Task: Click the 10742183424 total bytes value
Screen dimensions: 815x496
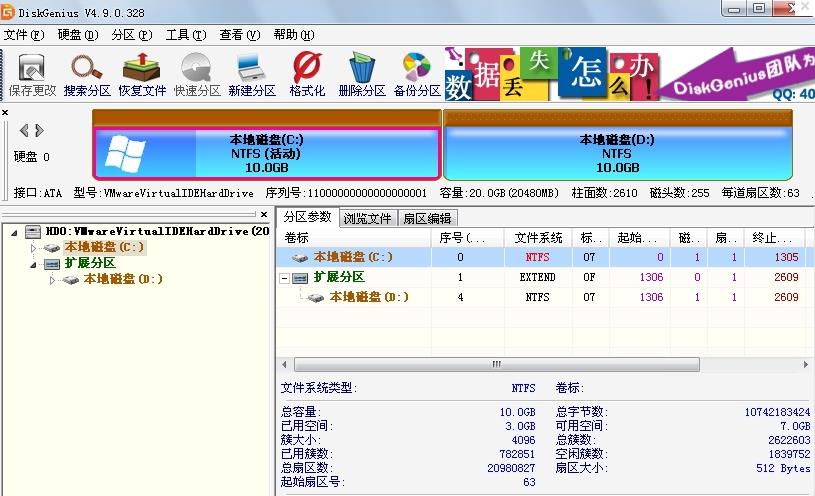Action: (777, 412)
